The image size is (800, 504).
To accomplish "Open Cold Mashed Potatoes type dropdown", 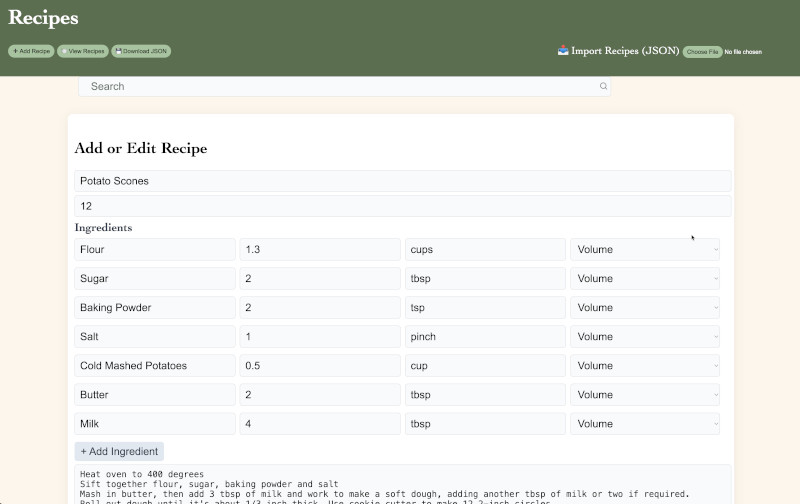I will [644, 366].
